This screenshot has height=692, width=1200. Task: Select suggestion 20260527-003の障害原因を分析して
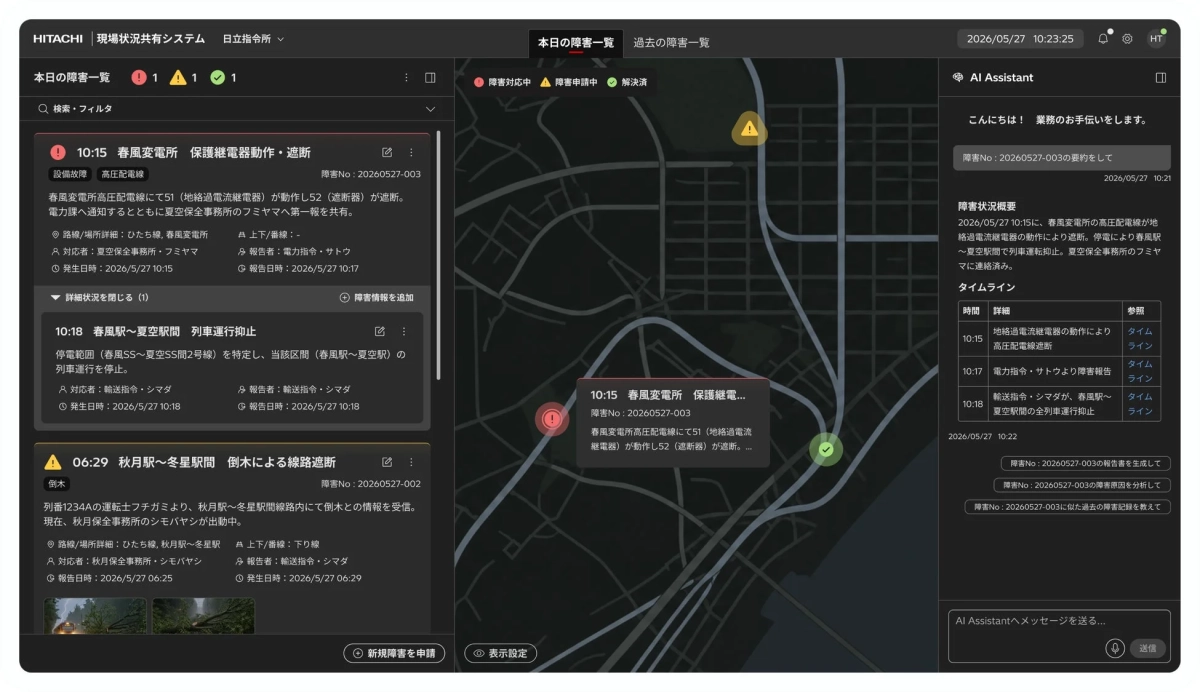(1081, 485)
